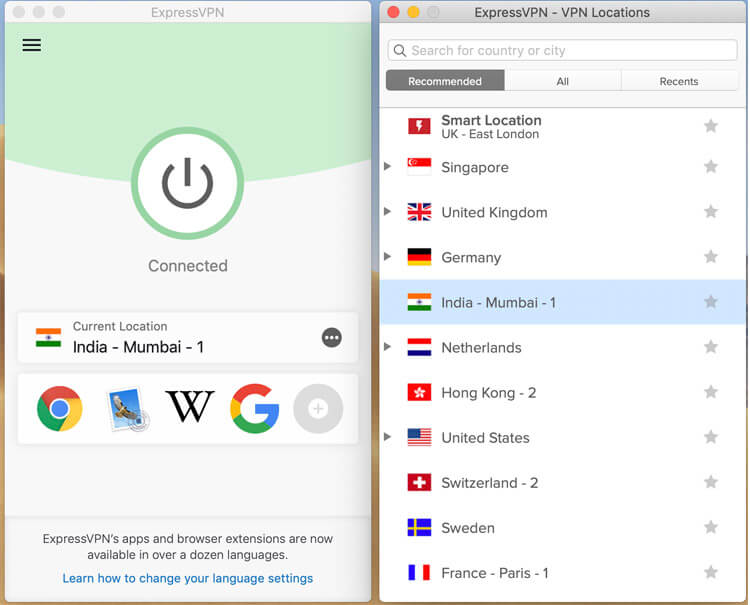Click the search field for country or city

(562, 50)
